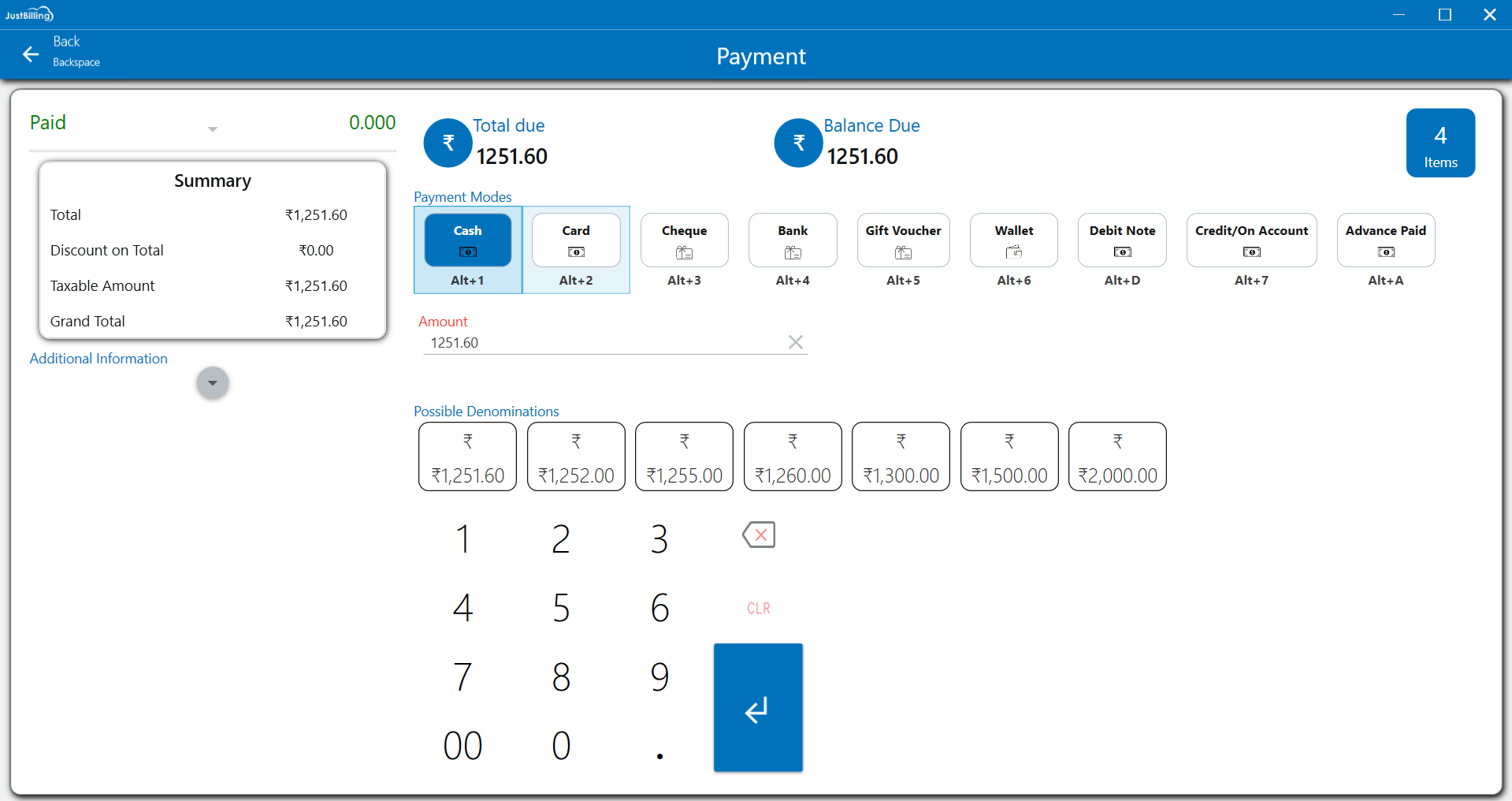The height and width of the screenshot is (801, 1512).
Task: Expand the Additional Information section
Action: click(213, 383)
